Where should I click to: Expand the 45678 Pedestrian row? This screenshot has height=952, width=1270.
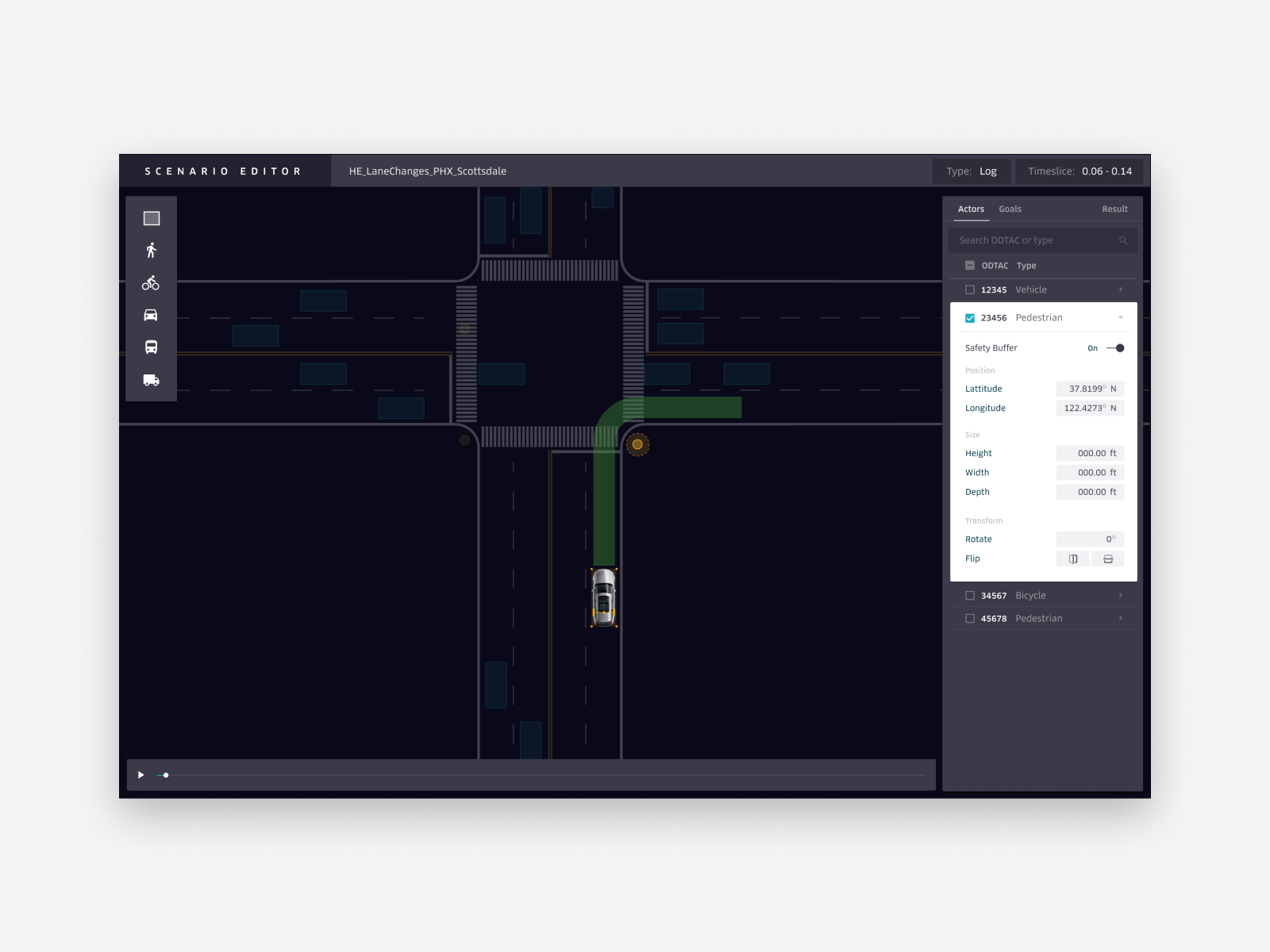[x=1121, y=618]
